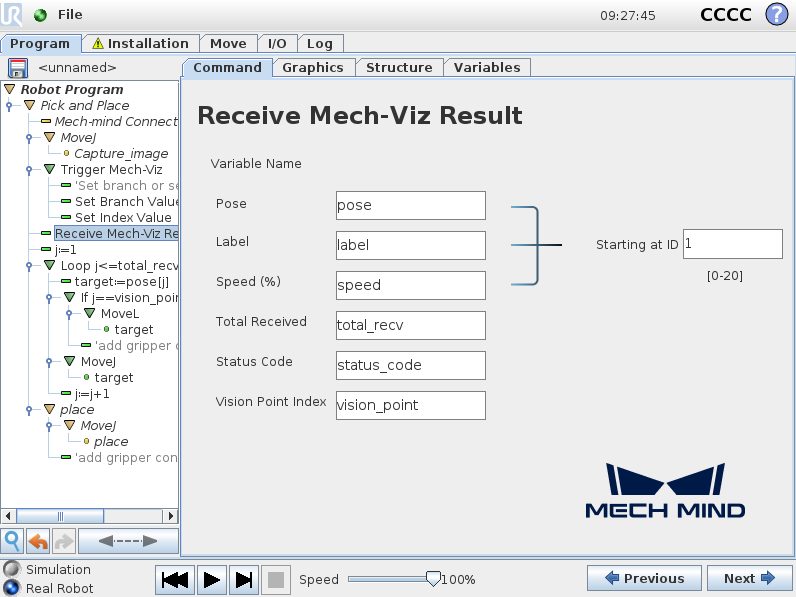Image resolution: width=796 pixels, height=597 pixels.
Task: Edit the Label variable name field
Action: pos(411,245)
